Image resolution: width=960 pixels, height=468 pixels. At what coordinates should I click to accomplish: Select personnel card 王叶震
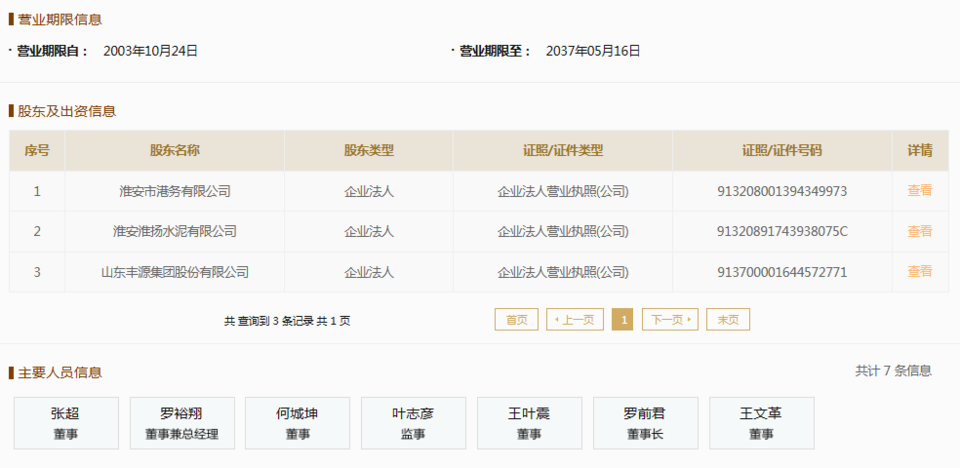coord(529,423)
